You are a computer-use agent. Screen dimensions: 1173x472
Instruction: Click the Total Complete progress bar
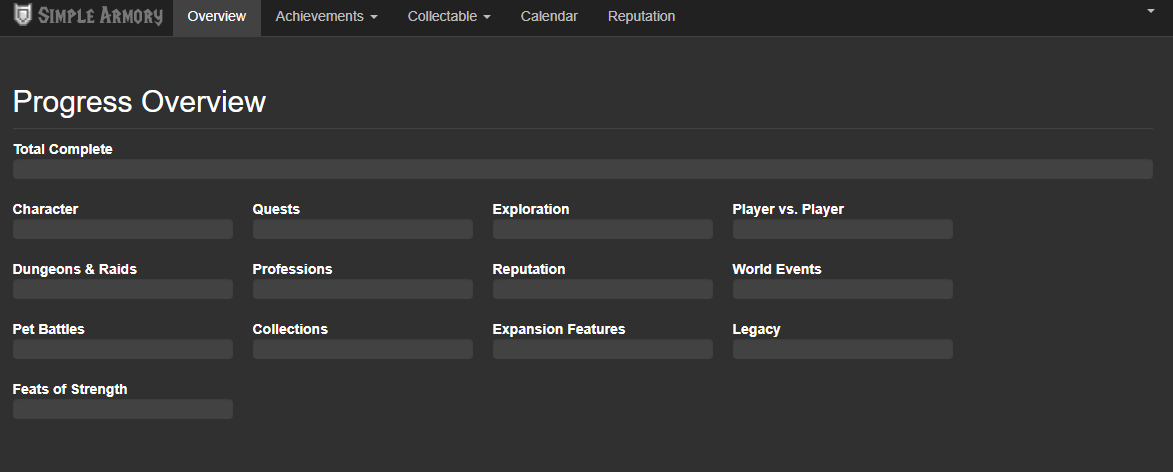click(583, 169)
